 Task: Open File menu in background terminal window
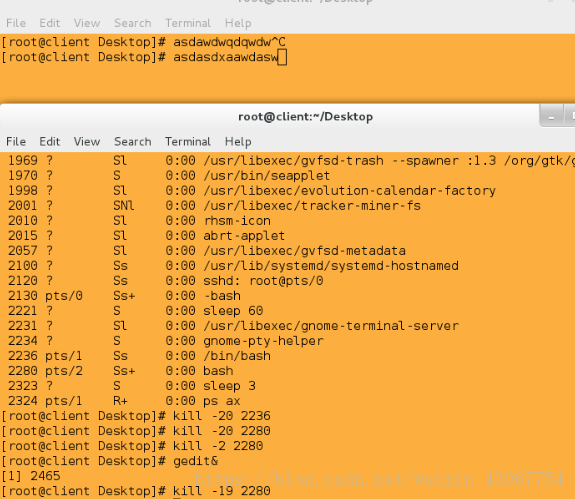coord(16,23)
